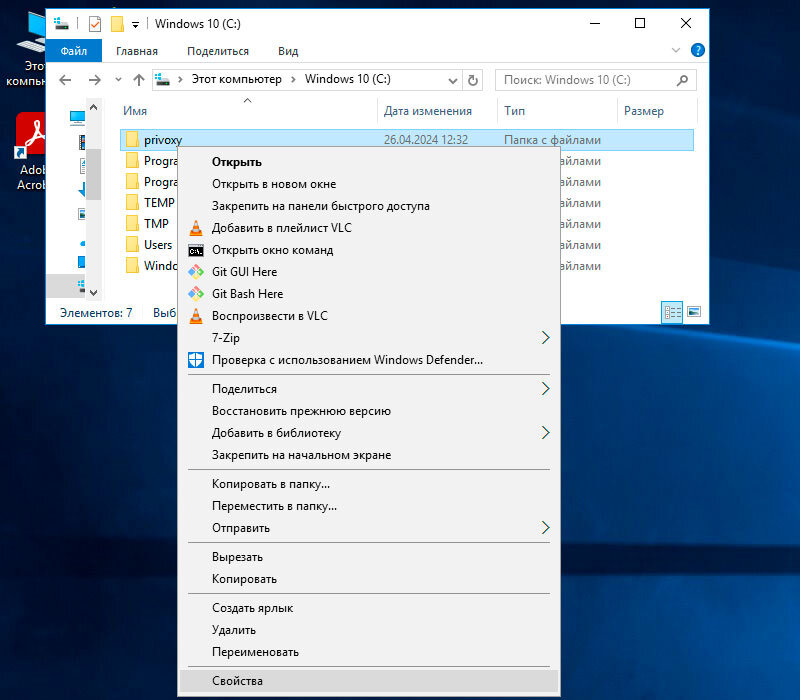Click the Windows Defender shield icon
The height and width of the screenshot is (700, 800).
(196, 360)
